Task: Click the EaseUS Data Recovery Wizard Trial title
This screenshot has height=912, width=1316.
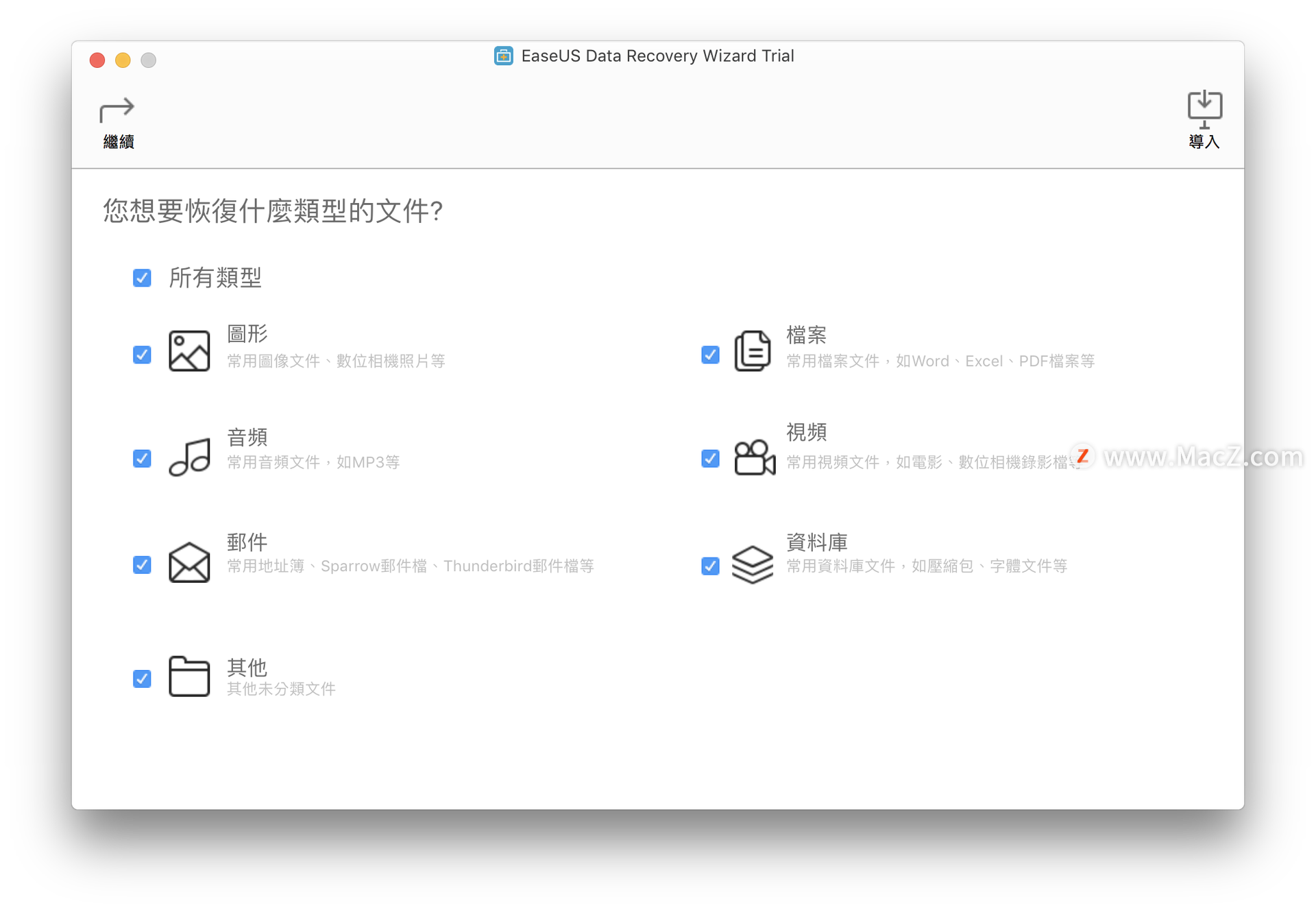Action: pyautogui.click(x=657, y=56)
